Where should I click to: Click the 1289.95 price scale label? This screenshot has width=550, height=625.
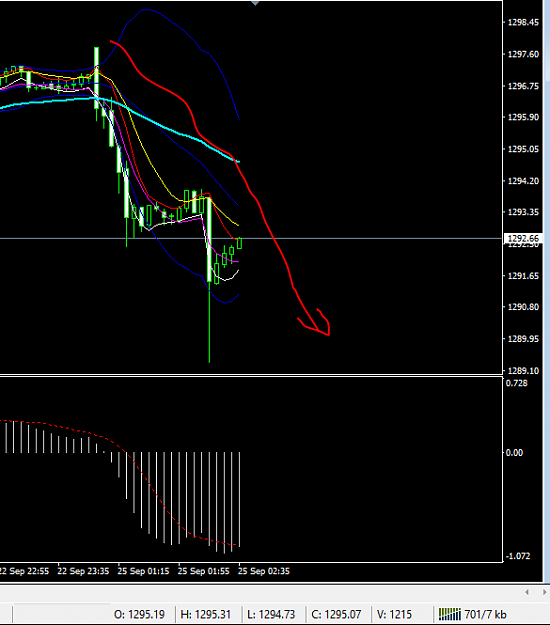523,339
